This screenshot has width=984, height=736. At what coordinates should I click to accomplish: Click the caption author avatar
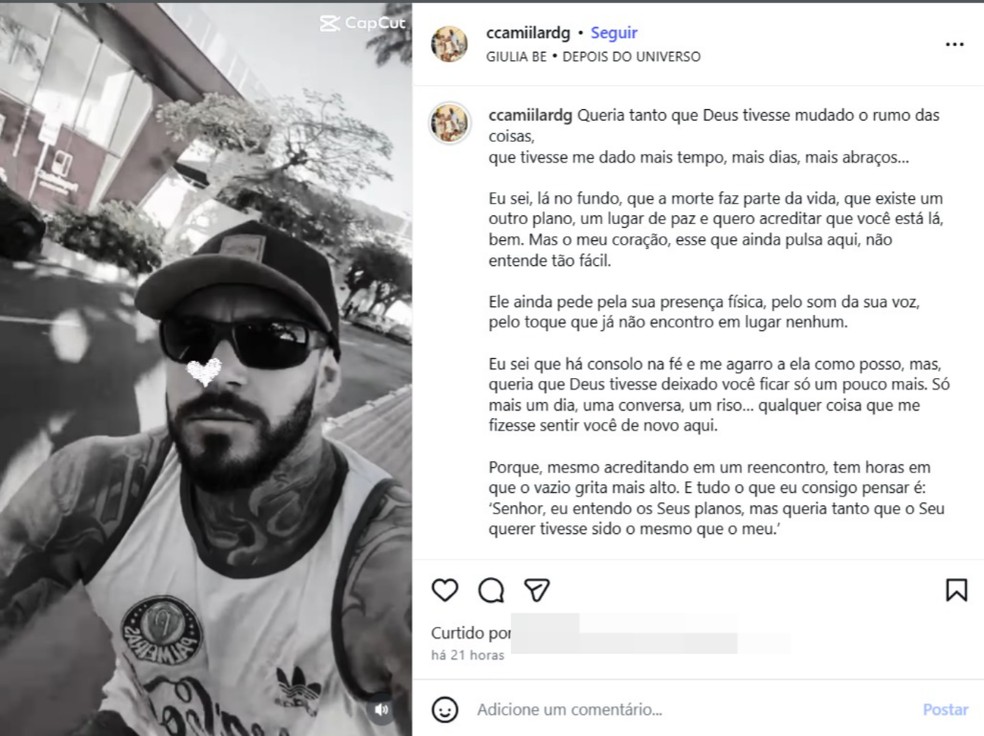point(449,122)
